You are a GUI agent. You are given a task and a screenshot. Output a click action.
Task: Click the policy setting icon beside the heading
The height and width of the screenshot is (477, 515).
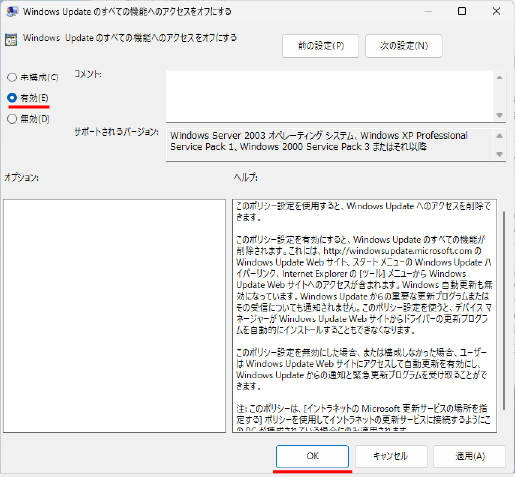coord(11,40)
